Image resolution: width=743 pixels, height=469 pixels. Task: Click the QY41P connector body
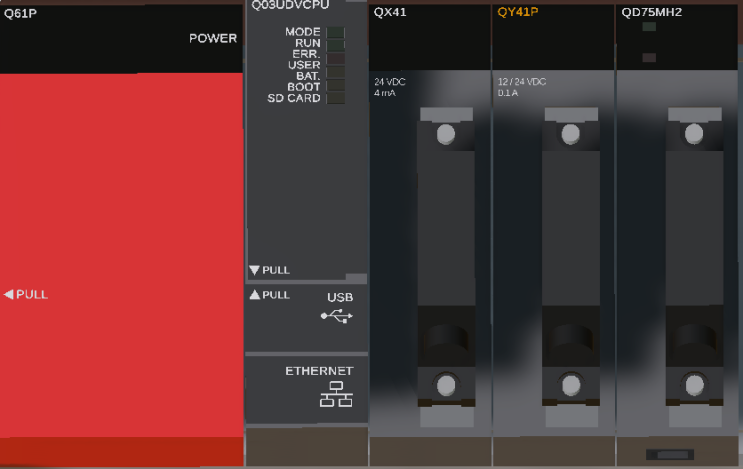click(571, 227)
